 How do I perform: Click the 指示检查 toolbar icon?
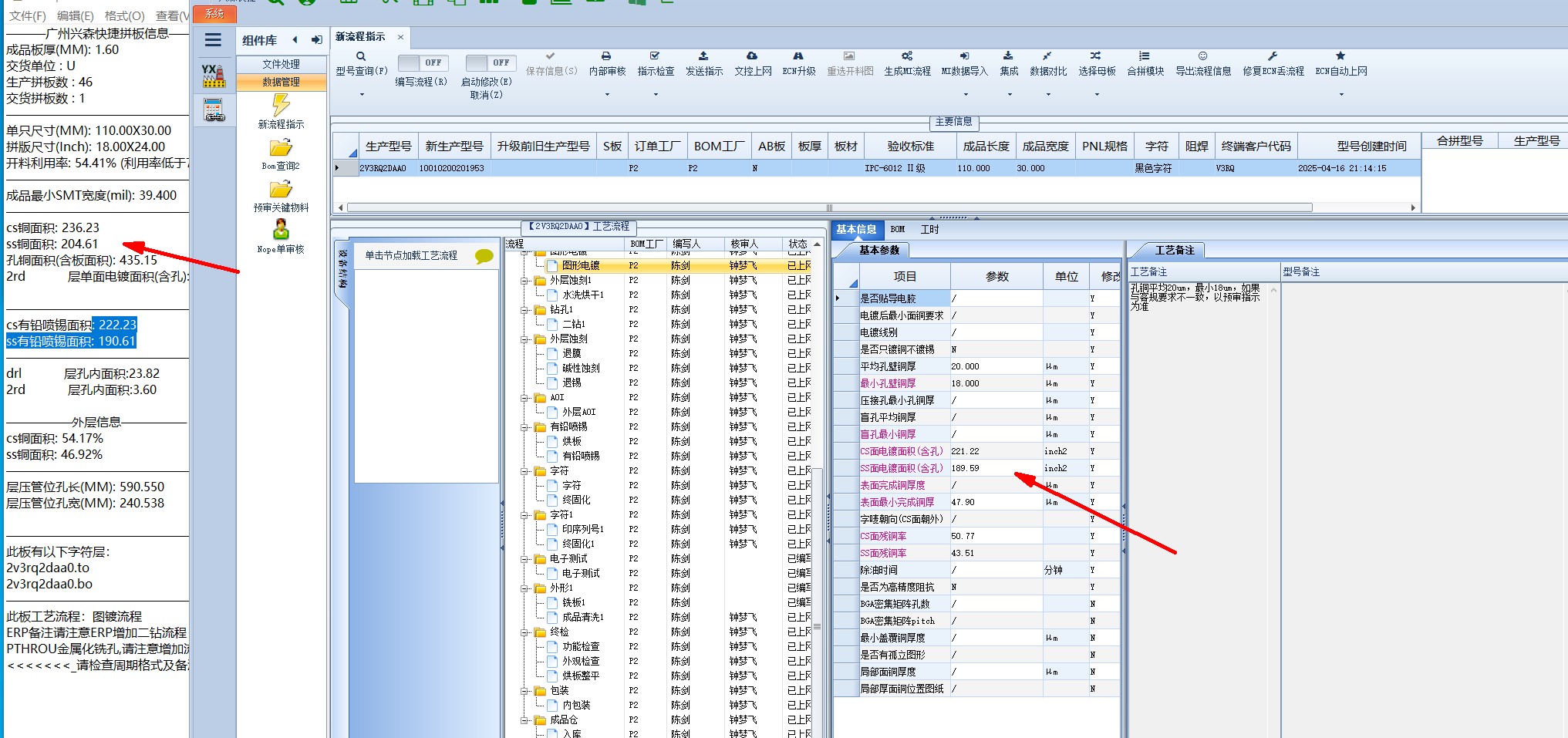click(x=655, y=56)
